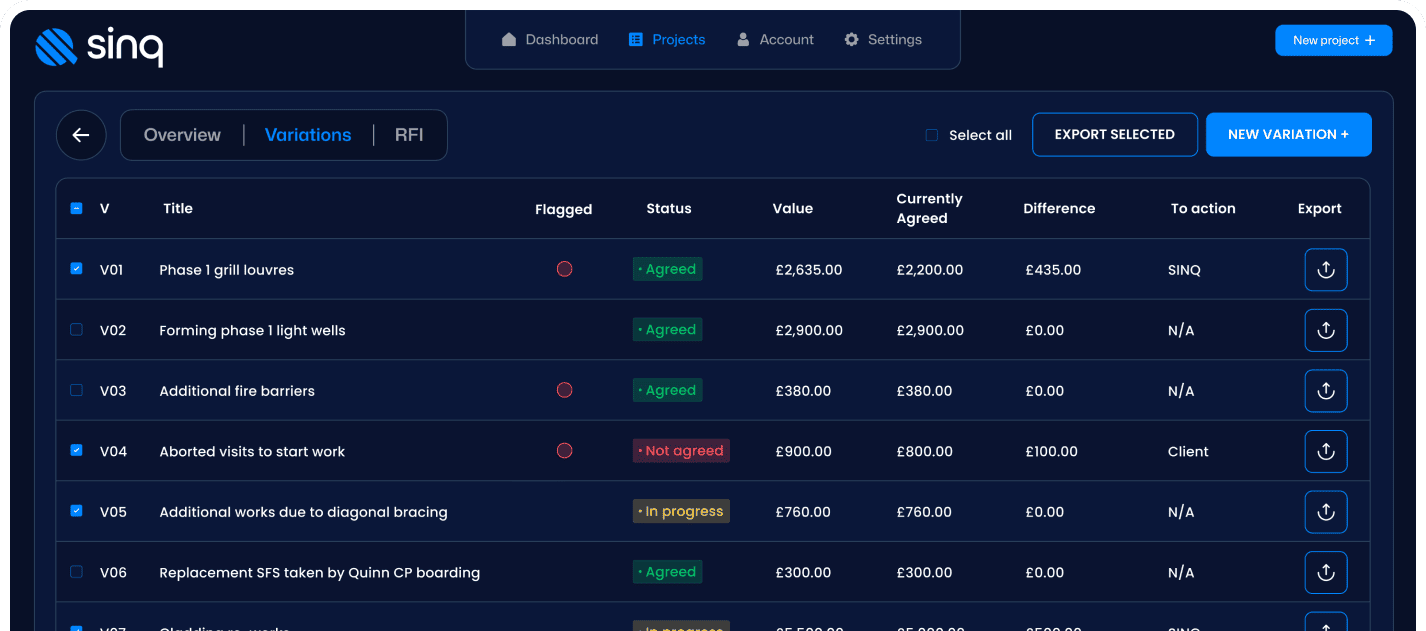Select 'Aborted visits to start work' title

pos(252,452)
